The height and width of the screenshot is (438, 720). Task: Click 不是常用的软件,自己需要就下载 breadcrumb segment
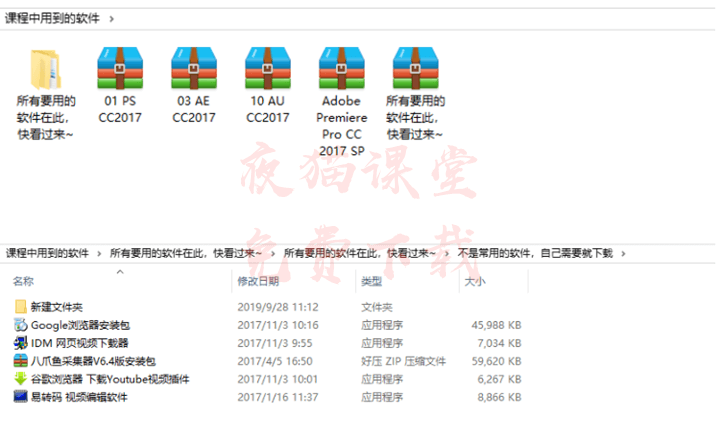coord(535,253)
